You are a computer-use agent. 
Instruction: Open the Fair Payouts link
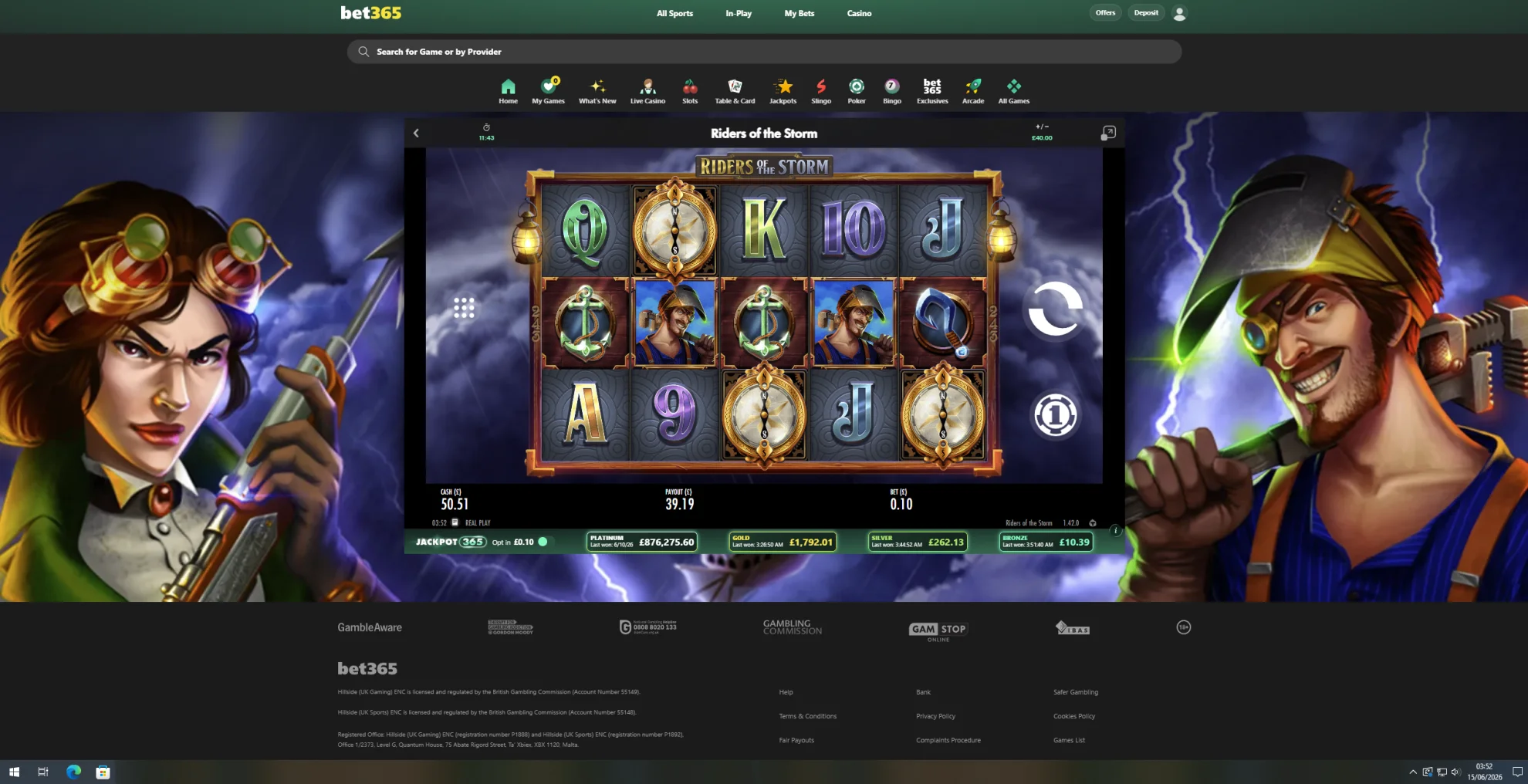tap(796, 740)
